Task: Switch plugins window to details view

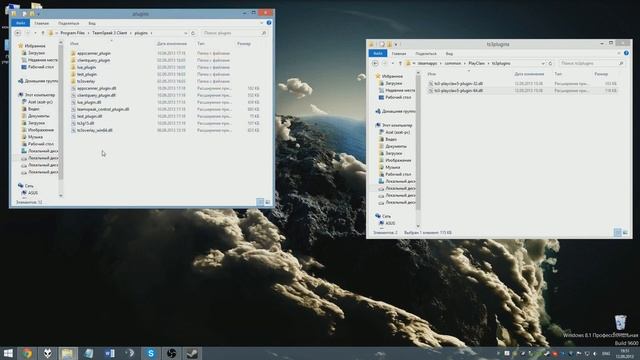Action: pyautogui.click(x=260, y=202)
